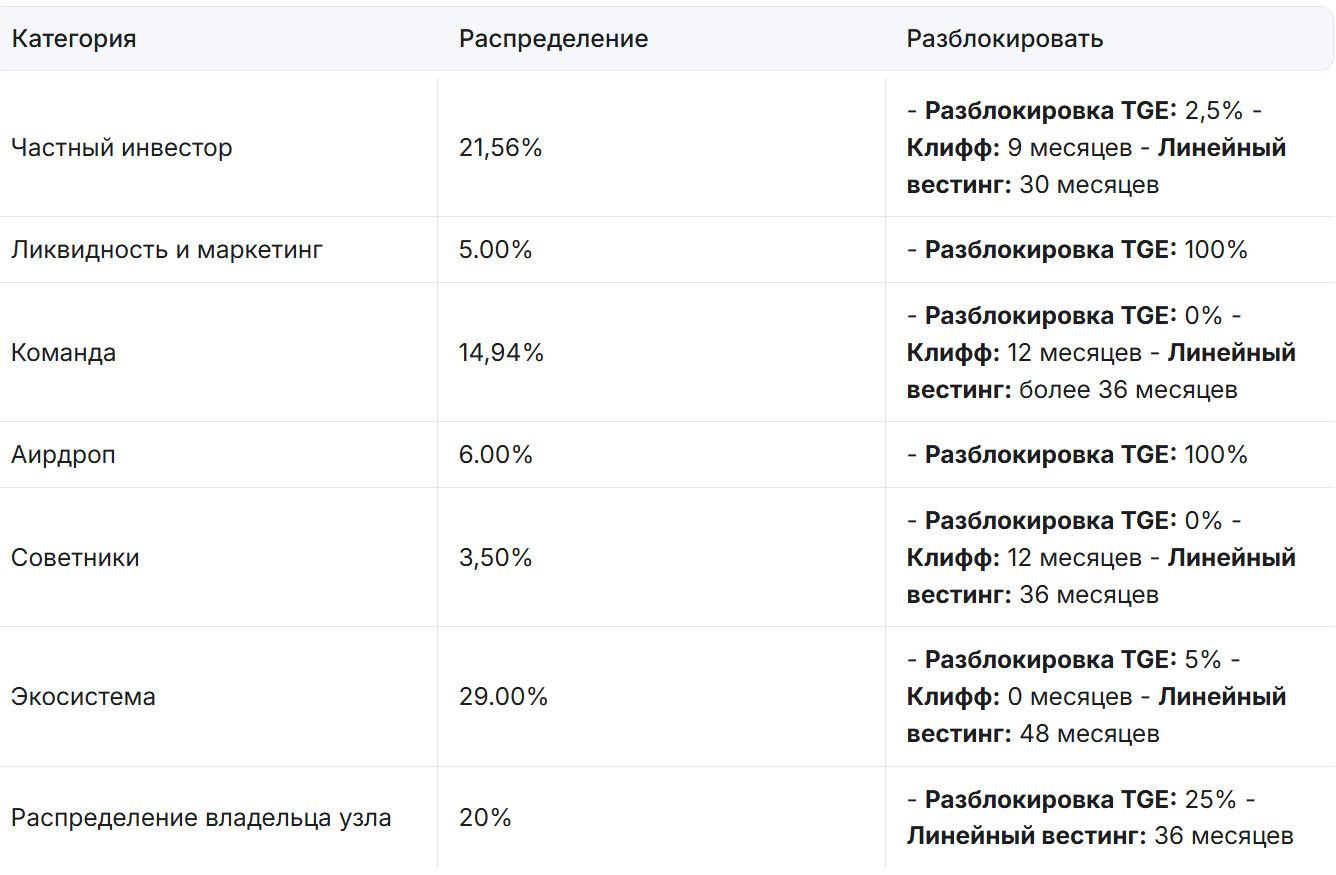Image resolution: width=1336 pixels, height=875 pixels.
Task: Click the 3,50% allocation value
Action: (496, 558)
